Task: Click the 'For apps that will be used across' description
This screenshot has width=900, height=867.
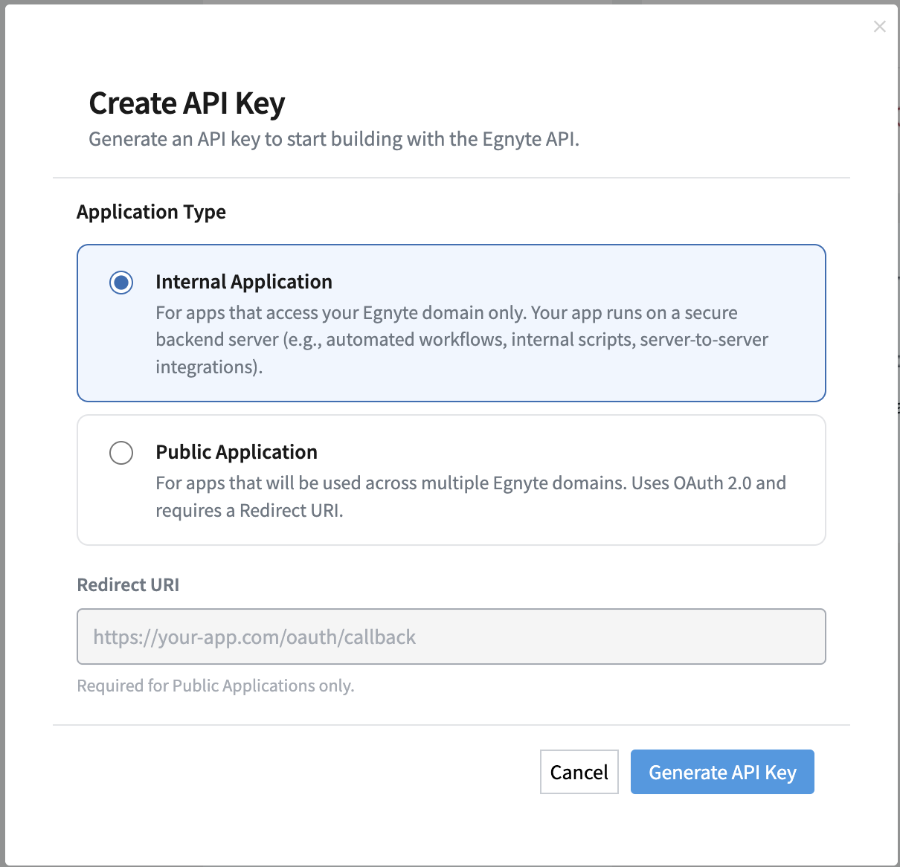Action: (471, 496)
